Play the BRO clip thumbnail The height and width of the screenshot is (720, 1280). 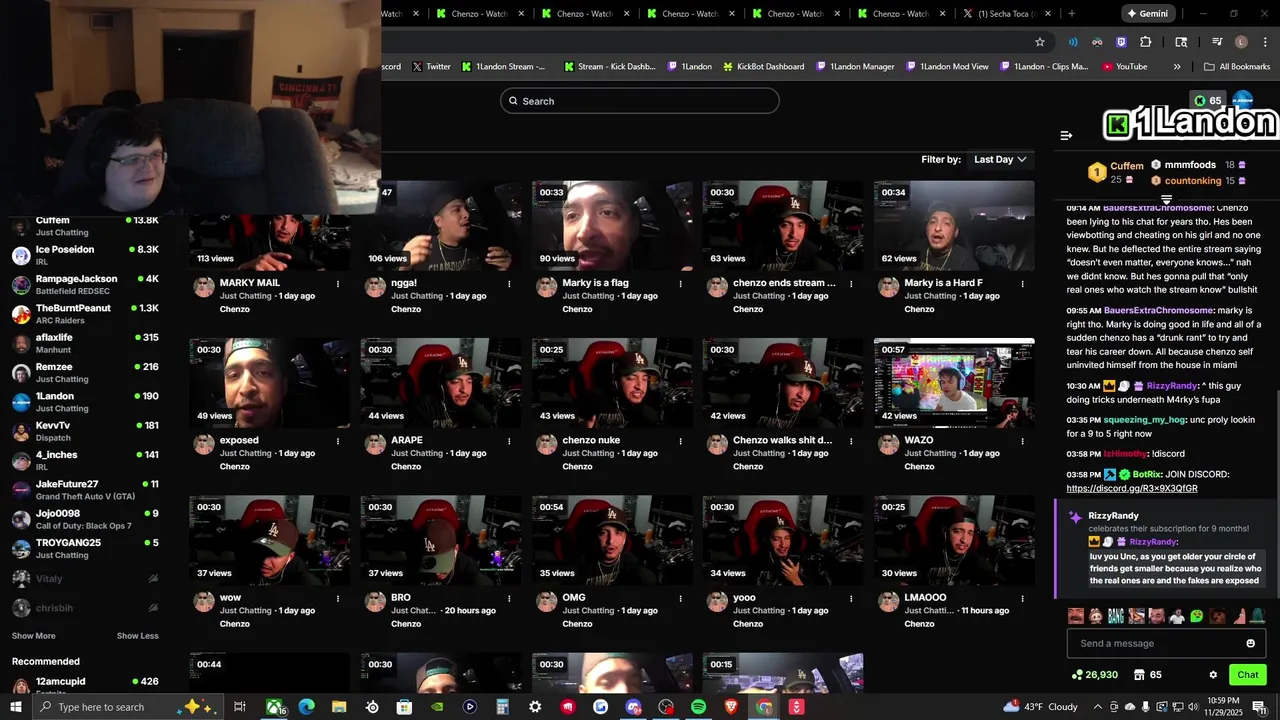pyautogui.click(x=441, y=540)
